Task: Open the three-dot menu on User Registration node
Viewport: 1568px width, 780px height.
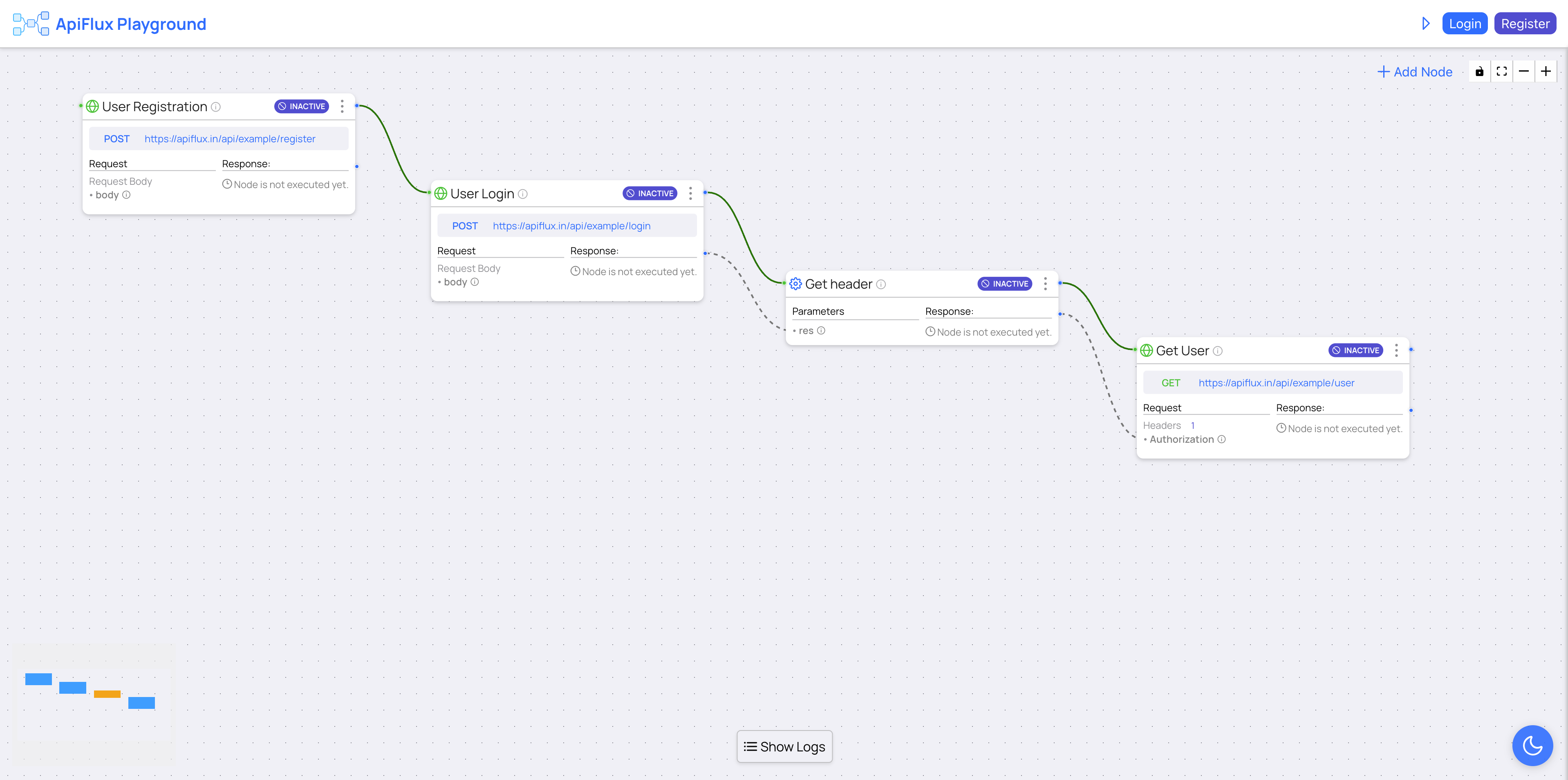Action: pos(342,106)
